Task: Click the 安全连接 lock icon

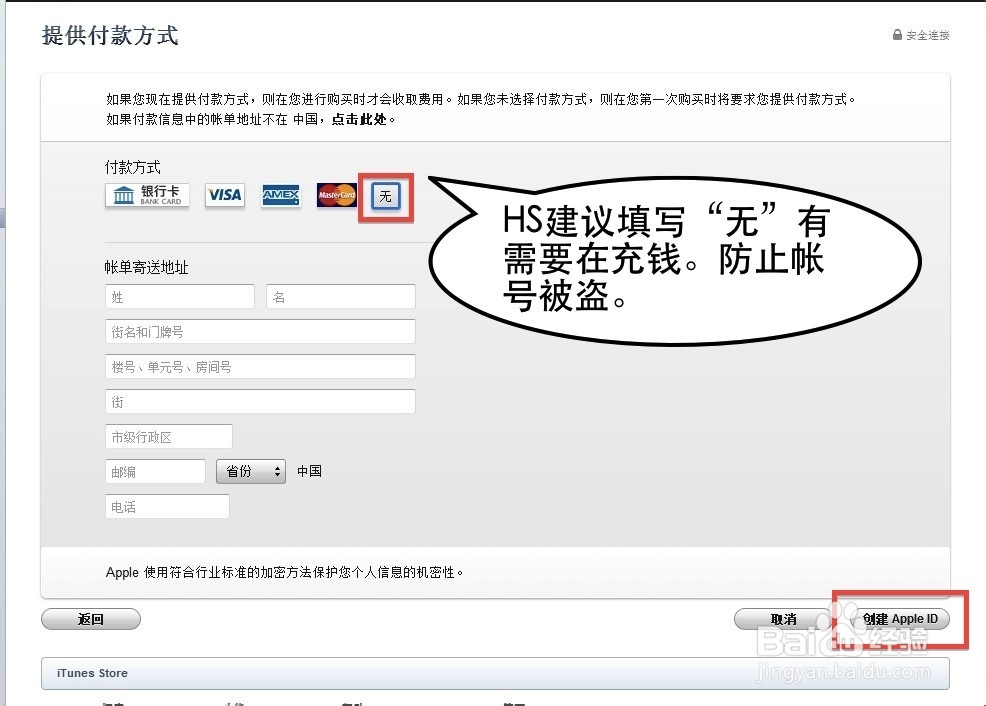Action: [x=896, y=33]
